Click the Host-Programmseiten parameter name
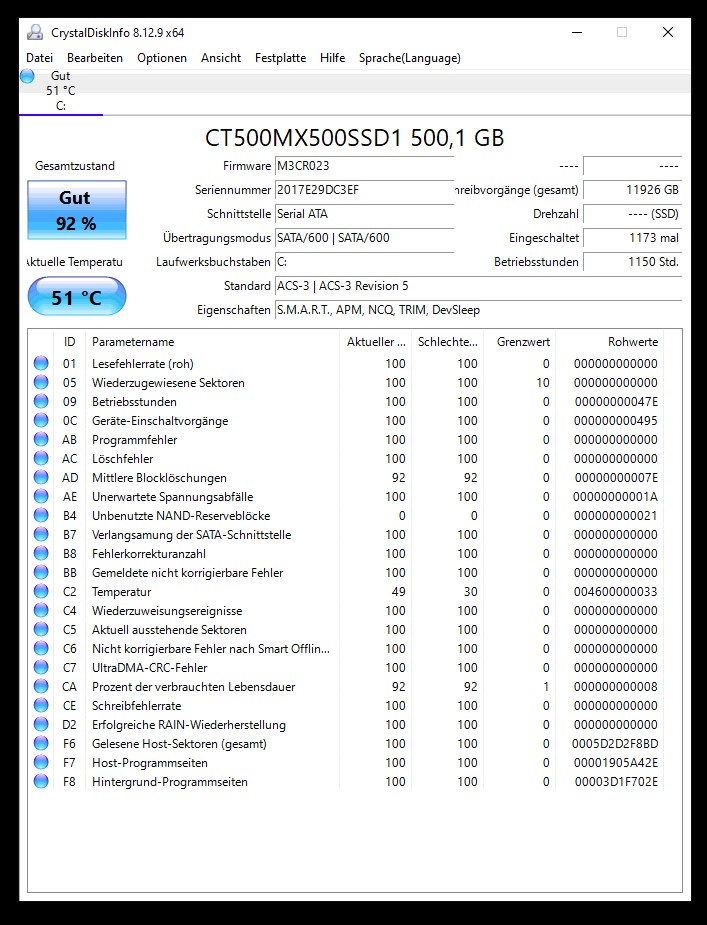Viewport: 707px width, 925px height. pos(150,763)
